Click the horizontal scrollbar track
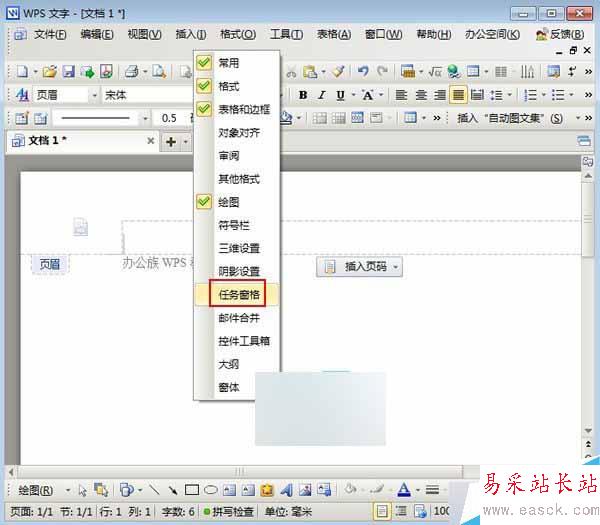The height and width of the screenshot is (525, 600). coord(240,471)
